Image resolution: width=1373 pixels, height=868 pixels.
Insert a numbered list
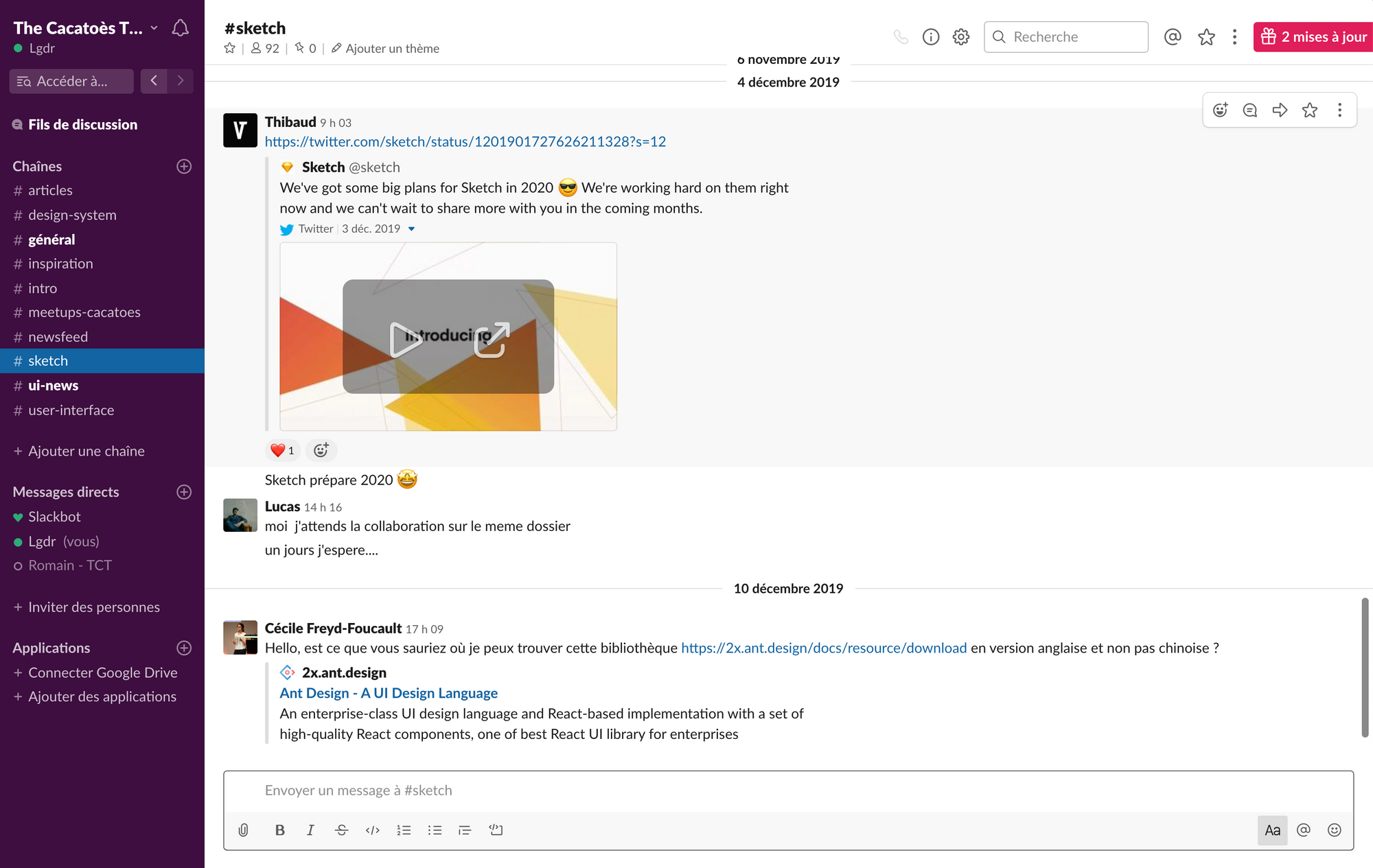[404, 830]
